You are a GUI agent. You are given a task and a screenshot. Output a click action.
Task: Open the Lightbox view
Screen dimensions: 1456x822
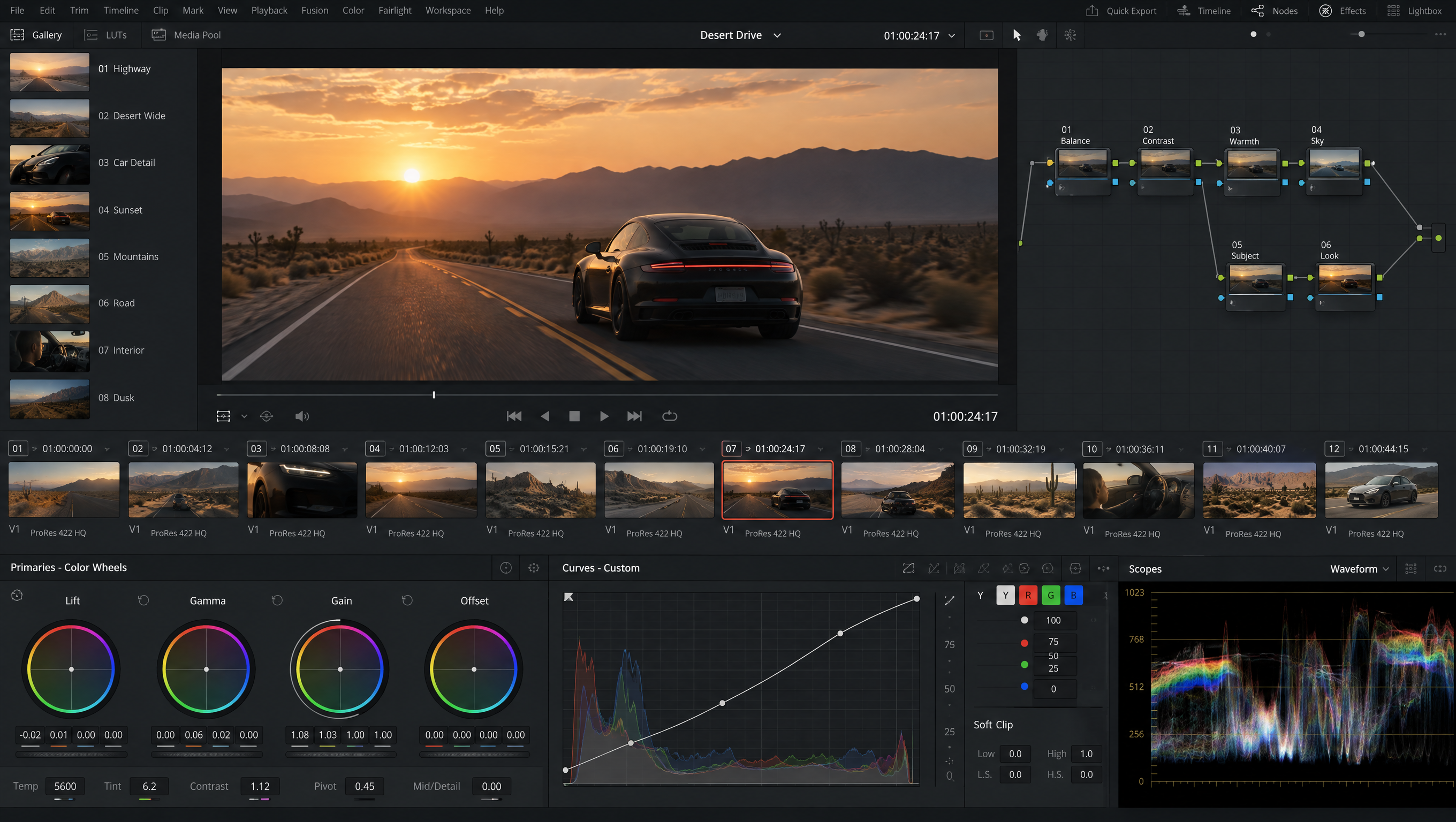tap(1415, 11)
